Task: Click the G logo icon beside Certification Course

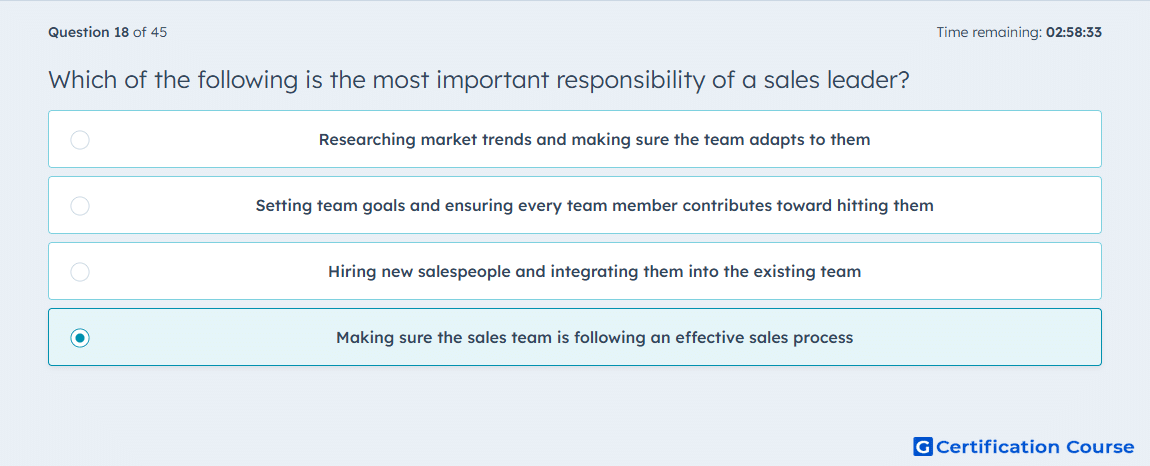Action: click(x=923, y=446)
